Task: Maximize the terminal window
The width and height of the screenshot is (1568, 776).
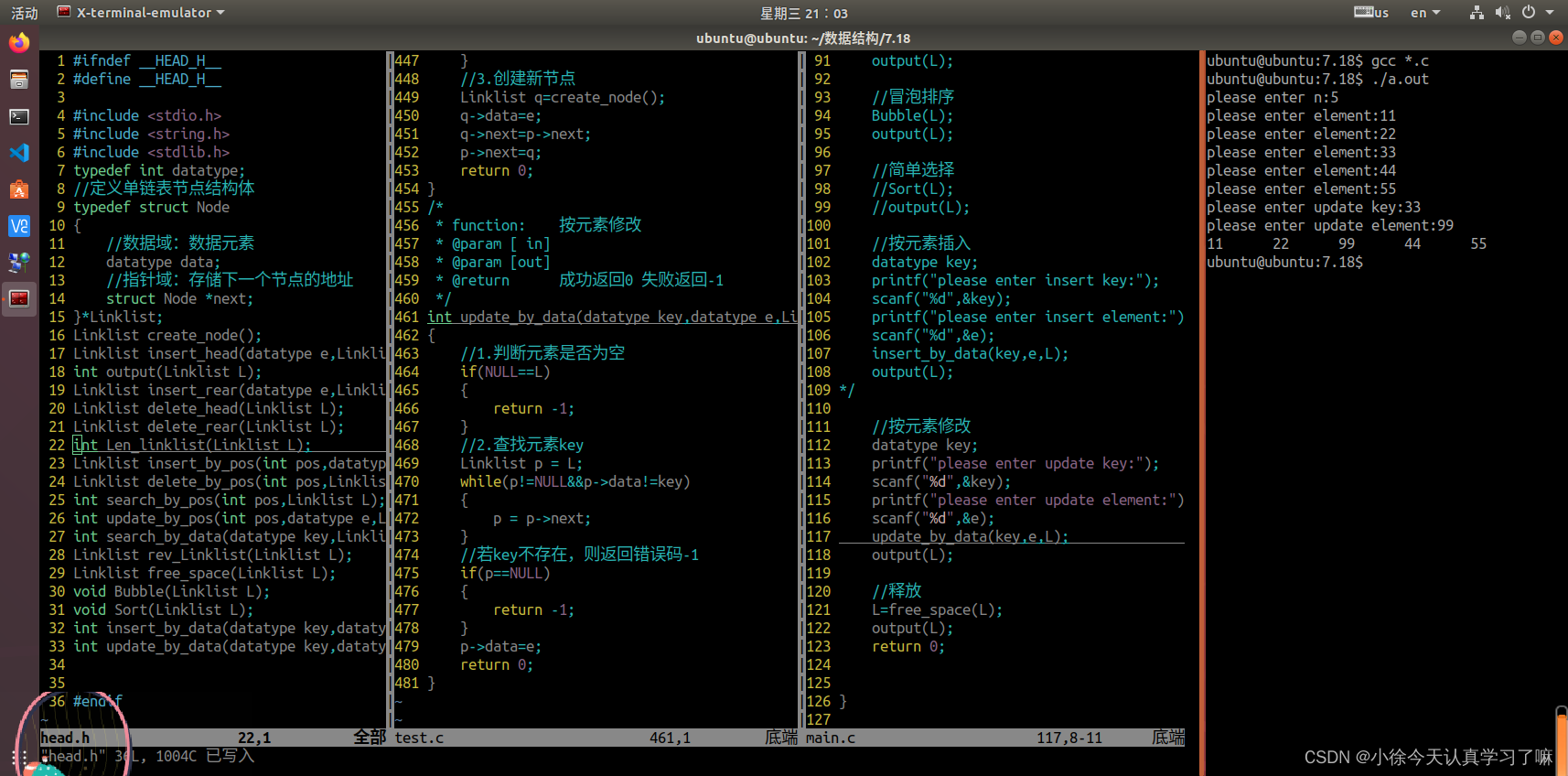Action: coord(1537,38)
